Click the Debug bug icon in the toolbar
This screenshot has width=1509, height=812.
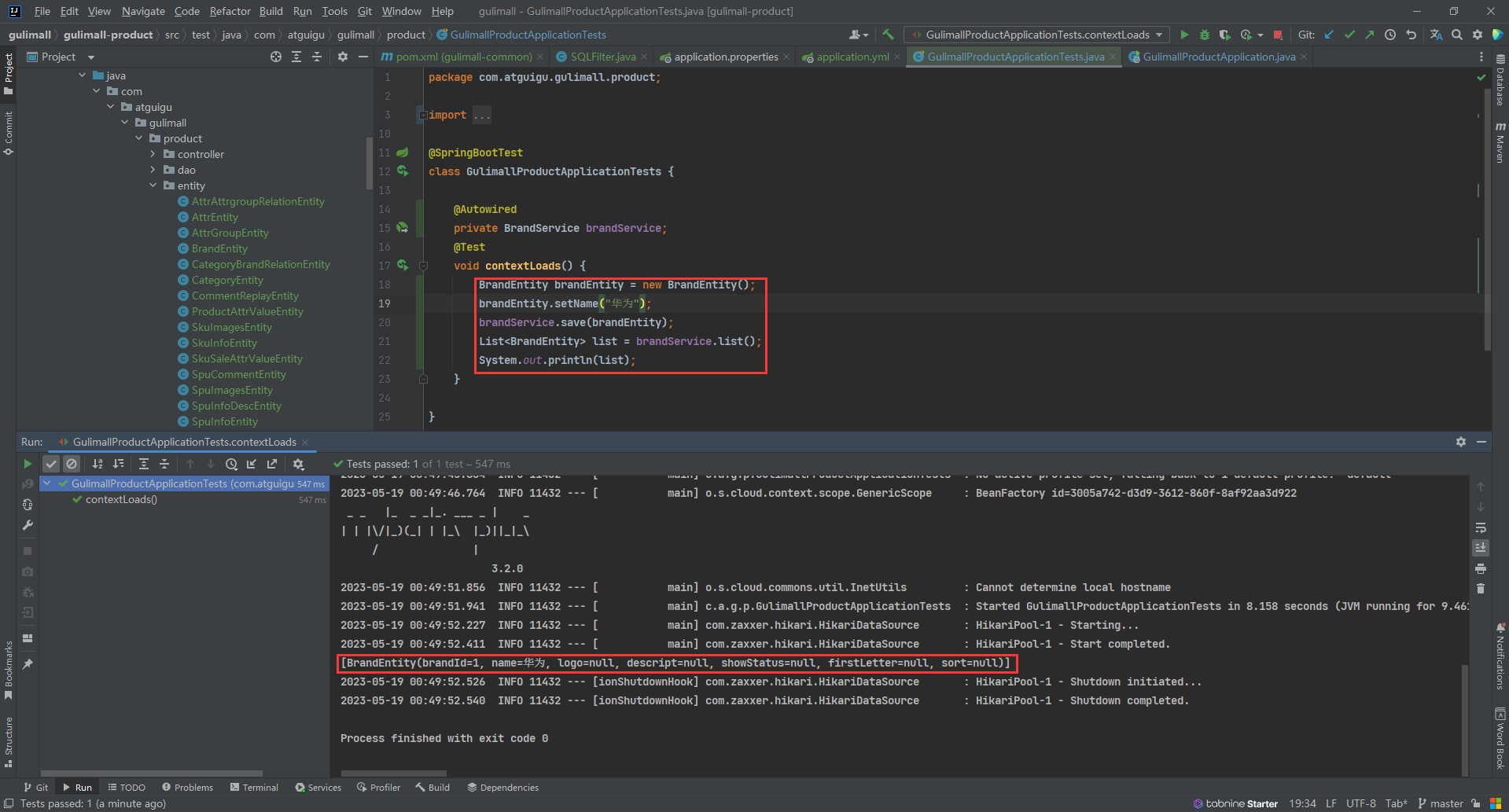pyautogui.click(x=1204, y=35)
